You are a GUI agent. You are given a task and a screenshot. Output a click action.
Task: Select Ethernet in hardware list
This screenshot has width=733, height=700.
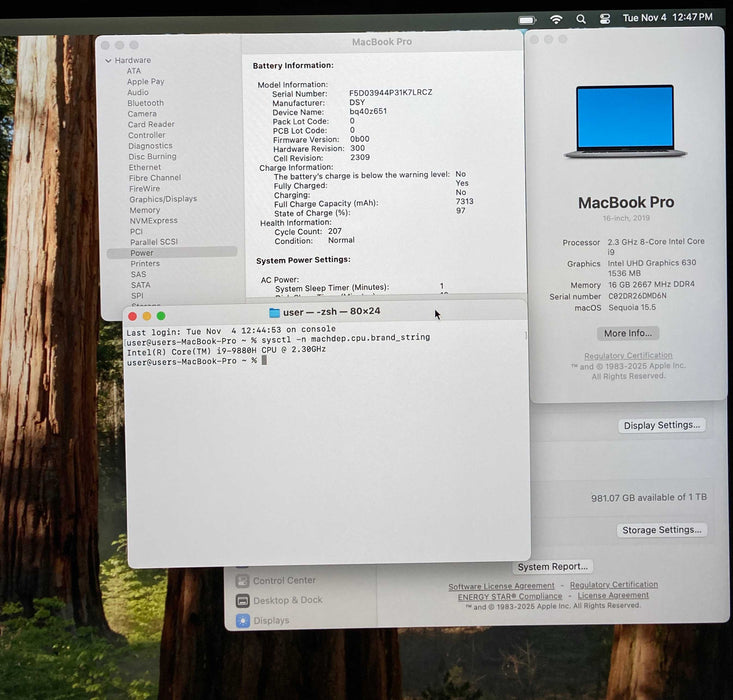pyautogui.click(x=145, y=167)
